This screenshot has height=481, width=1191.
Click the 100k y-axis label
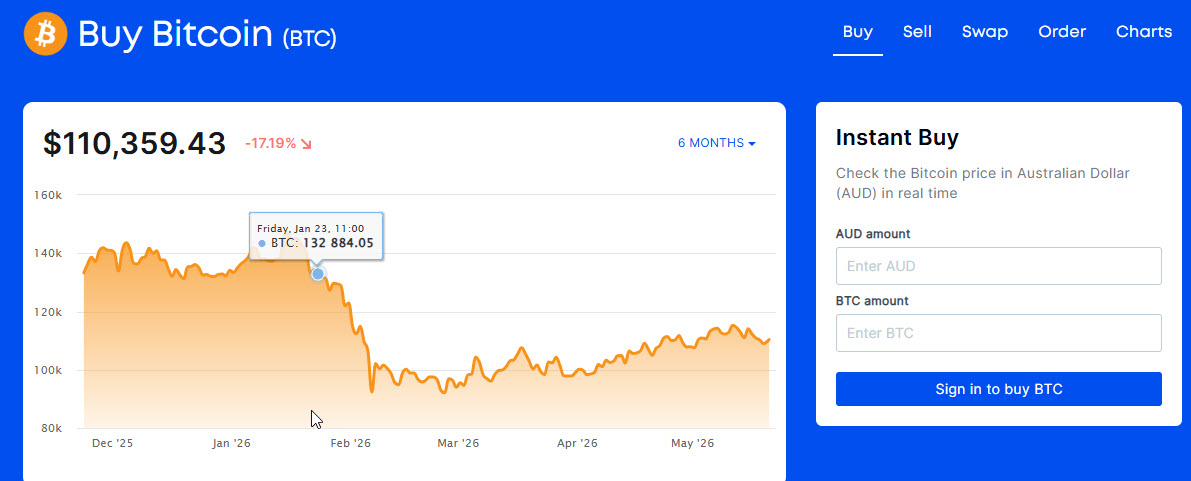tap(47, 370)
